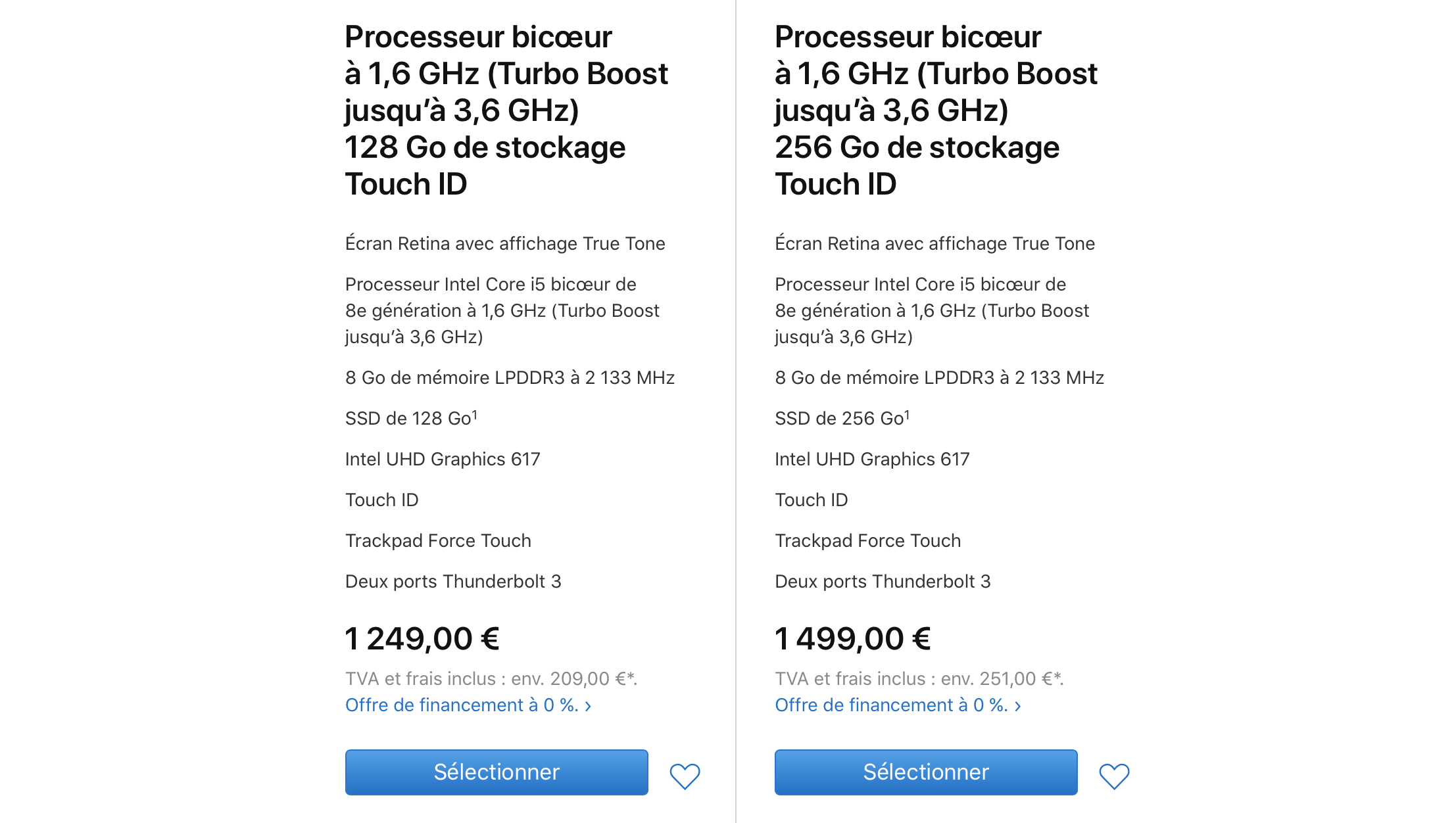The width and height of the screenshot is (1456, 823).
Task: Click the 128 Go de stockage heading
Action: point(485,147)
